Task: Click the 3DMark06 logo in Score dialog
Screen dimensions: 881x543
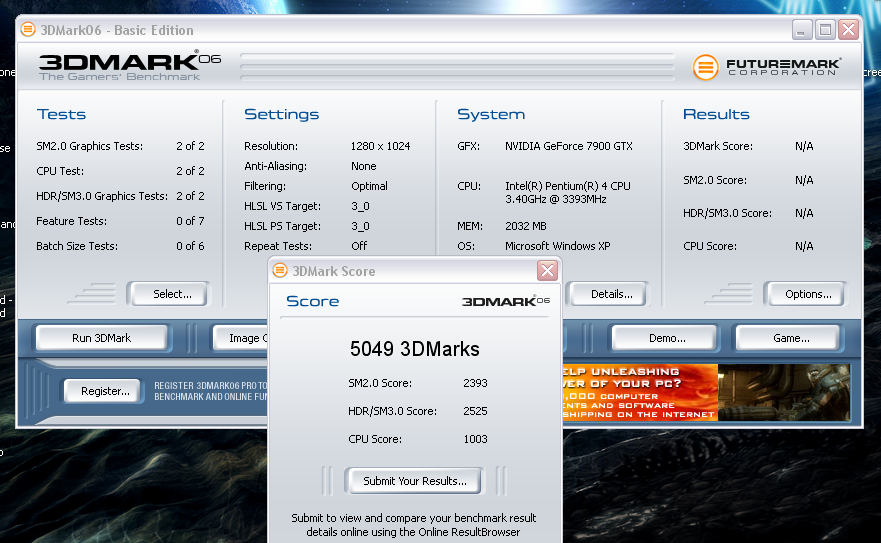Action: click(x=506, y=301)
